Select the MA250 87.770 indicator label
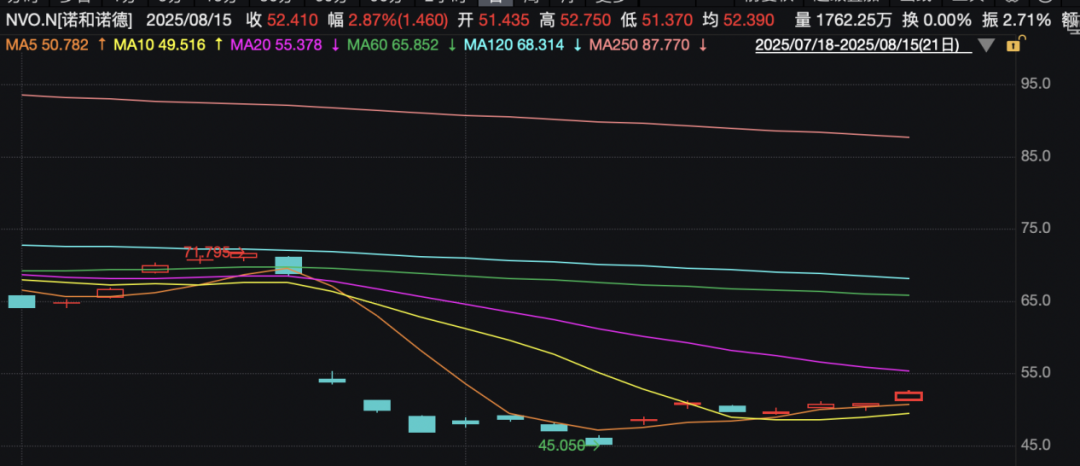1080x466 pixels. pos(638,45)
